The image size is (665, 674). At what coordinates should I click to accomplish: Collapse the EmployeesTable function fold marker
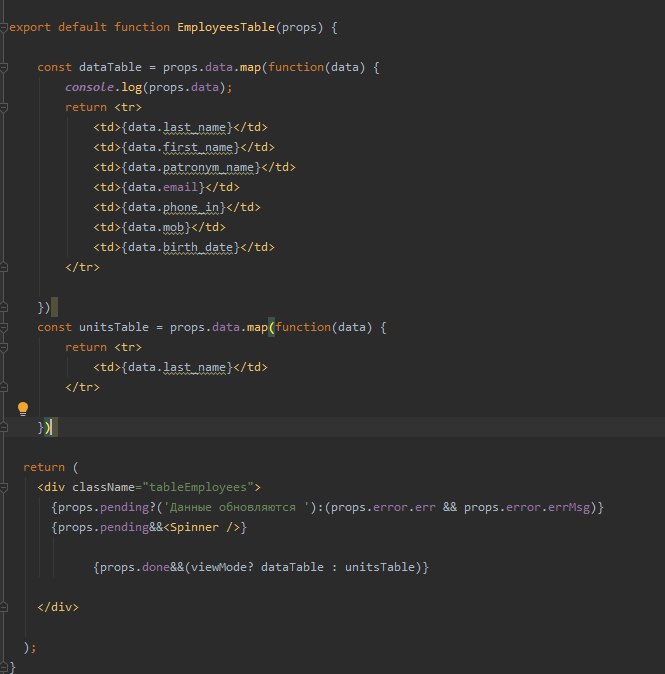3,28
